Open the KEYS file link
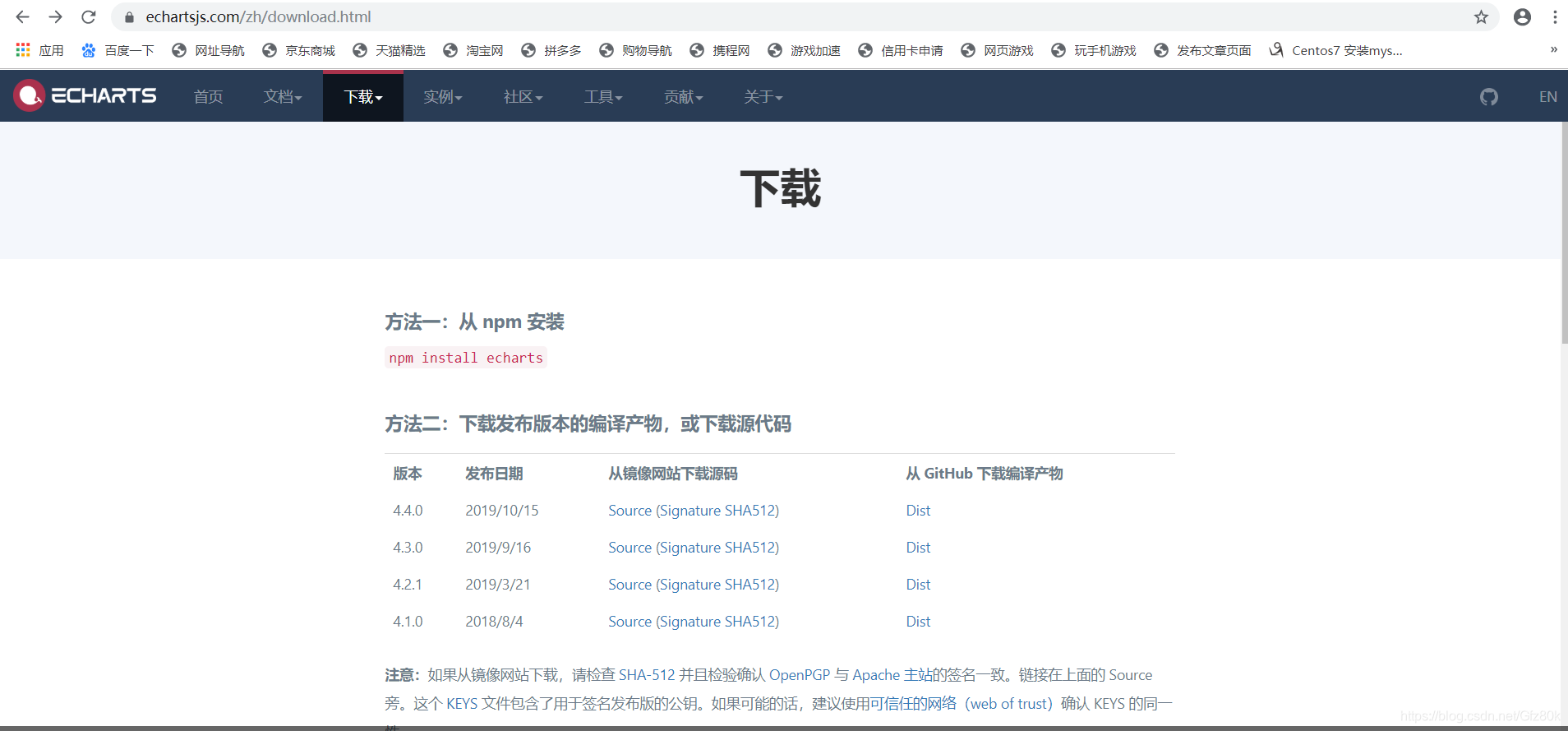 [462, 704]
